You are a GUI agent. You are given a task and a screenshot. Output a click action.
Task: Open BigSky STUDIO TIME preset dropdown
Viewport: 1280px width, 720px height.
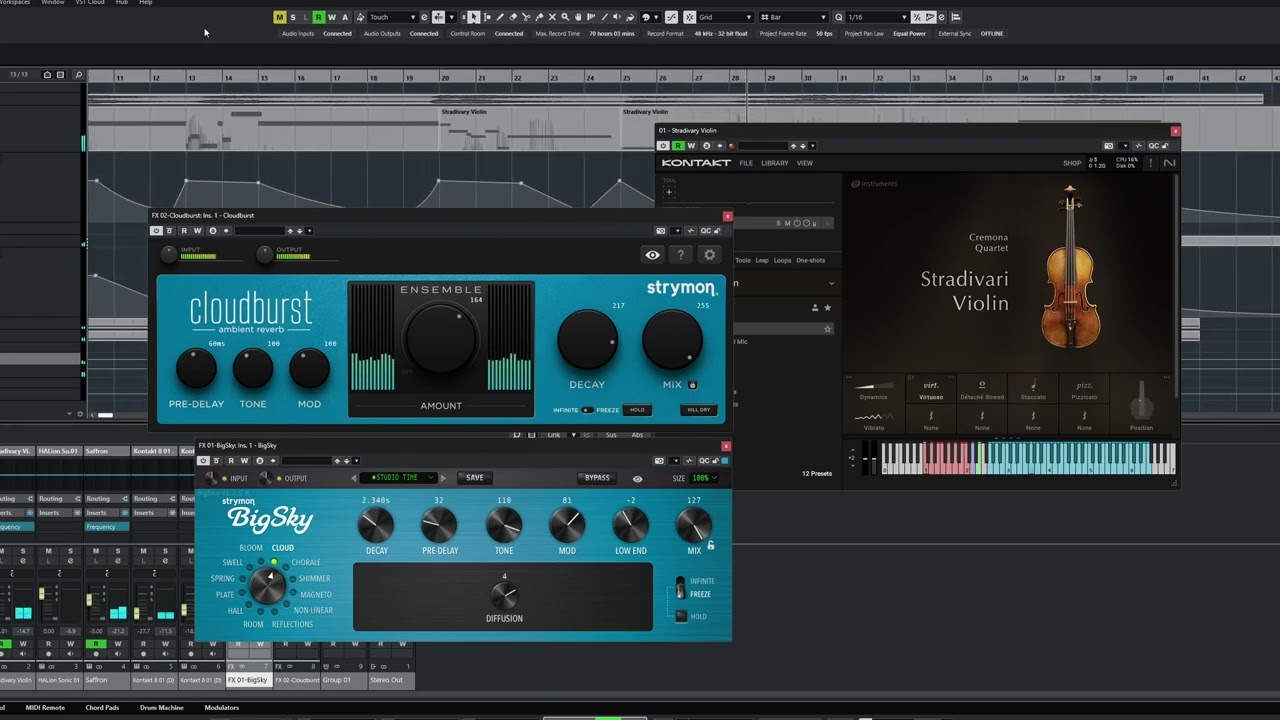pos(398,478)
